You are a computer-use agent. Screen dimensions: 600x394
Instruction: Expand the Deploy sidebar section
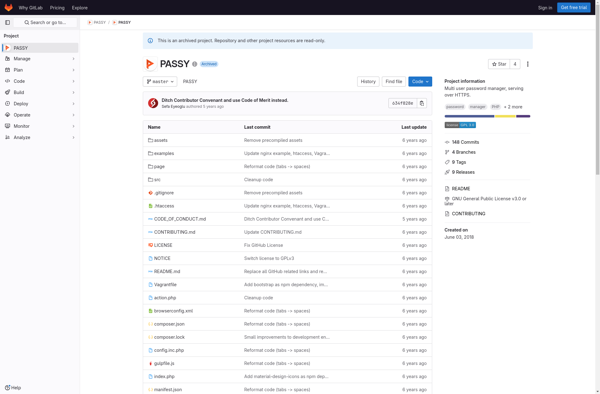pyautogui.click(x=39, y=104)
